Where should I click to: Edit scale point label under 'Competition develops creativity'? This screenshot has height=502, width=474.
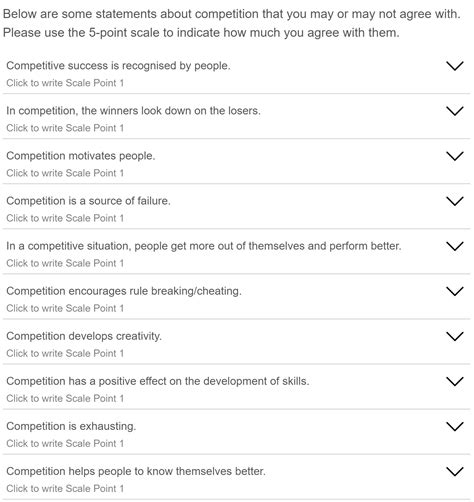[65, 353]
